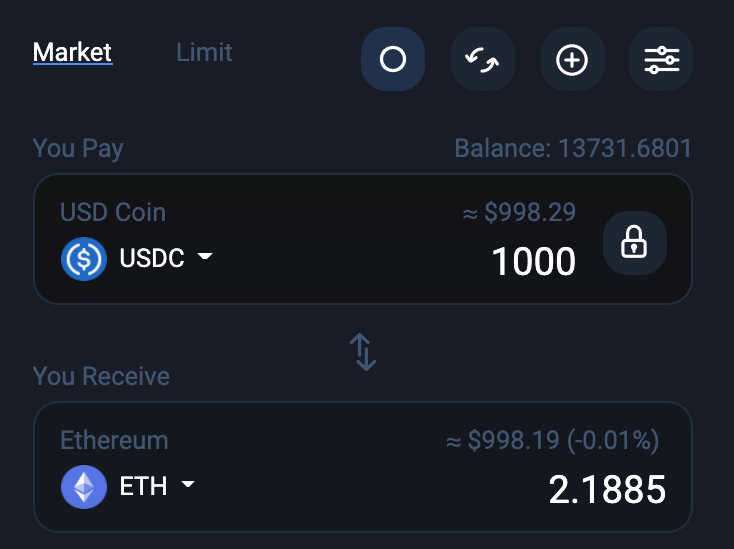
Task: Open swap settings sliders icon
Action: pyautogui.click(x=661, y=59)
